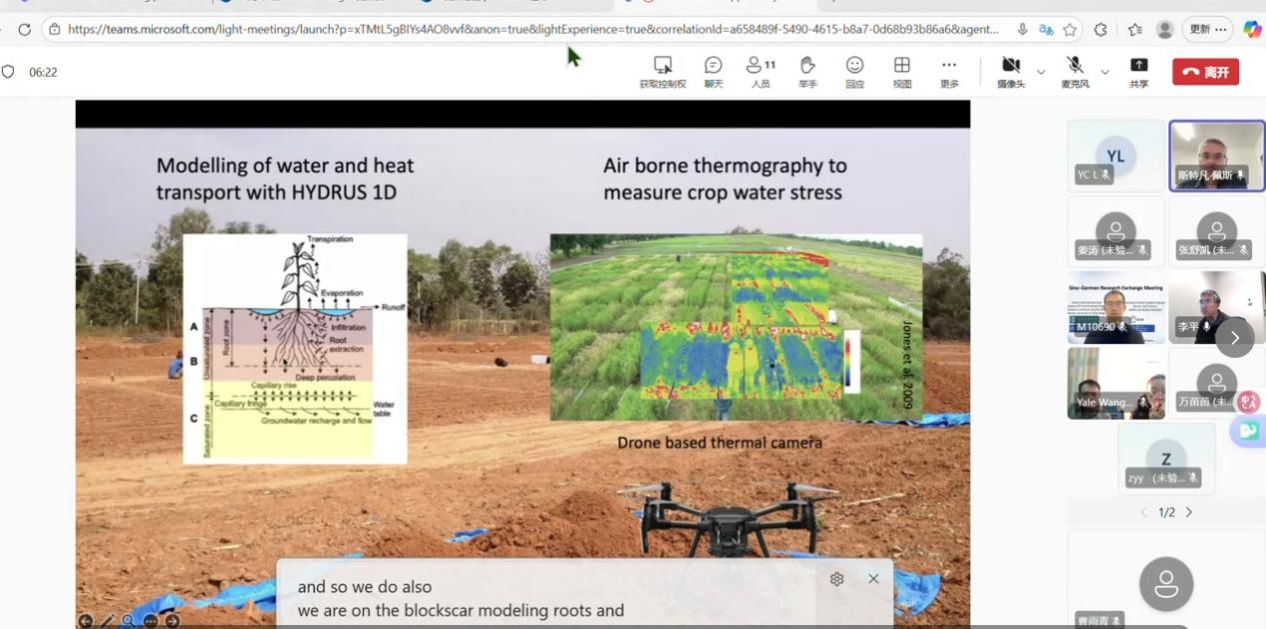Toggle favorite star in the address bar
This screenshot has width=1266, height=629.
pyautogui.click(x=1070, y=30)
